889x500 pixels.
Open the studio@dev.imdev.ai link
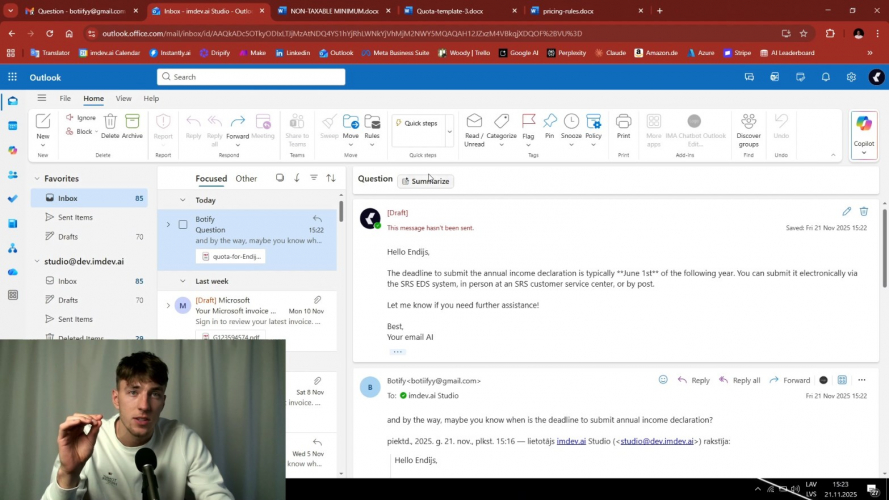[657, 441]
